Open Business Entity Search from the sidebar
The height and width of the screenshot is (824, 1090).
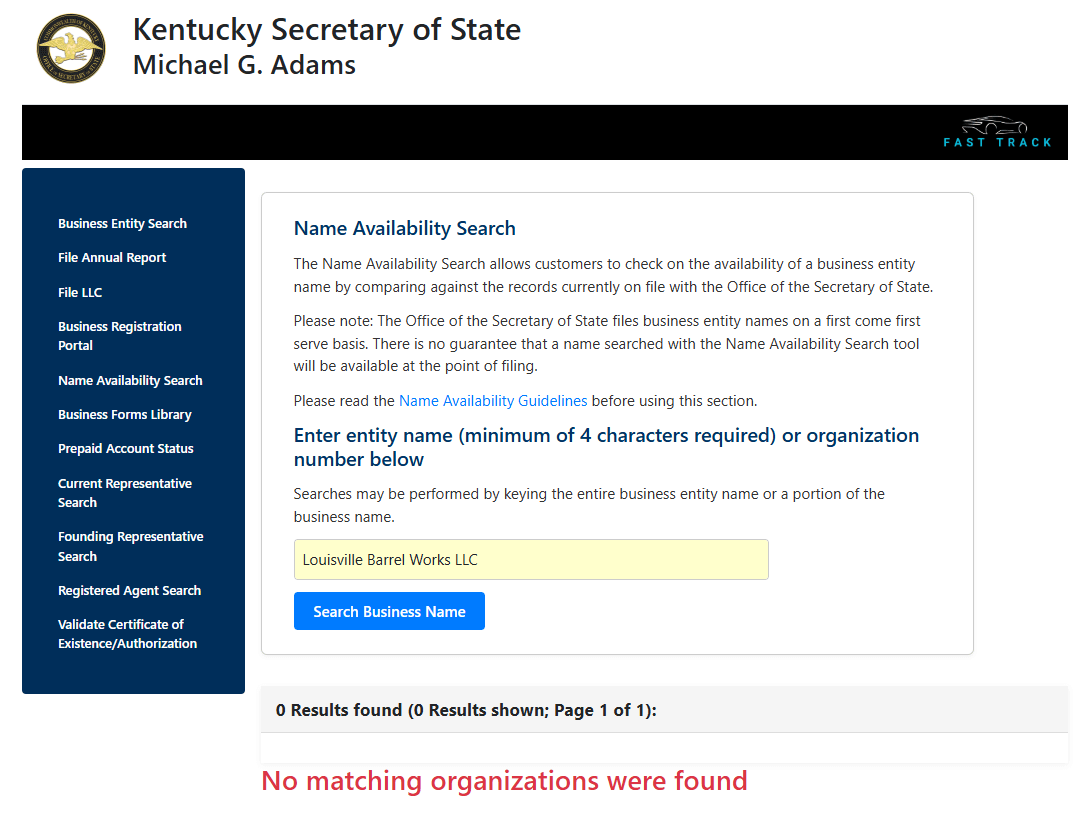click(x=122, y=223)
